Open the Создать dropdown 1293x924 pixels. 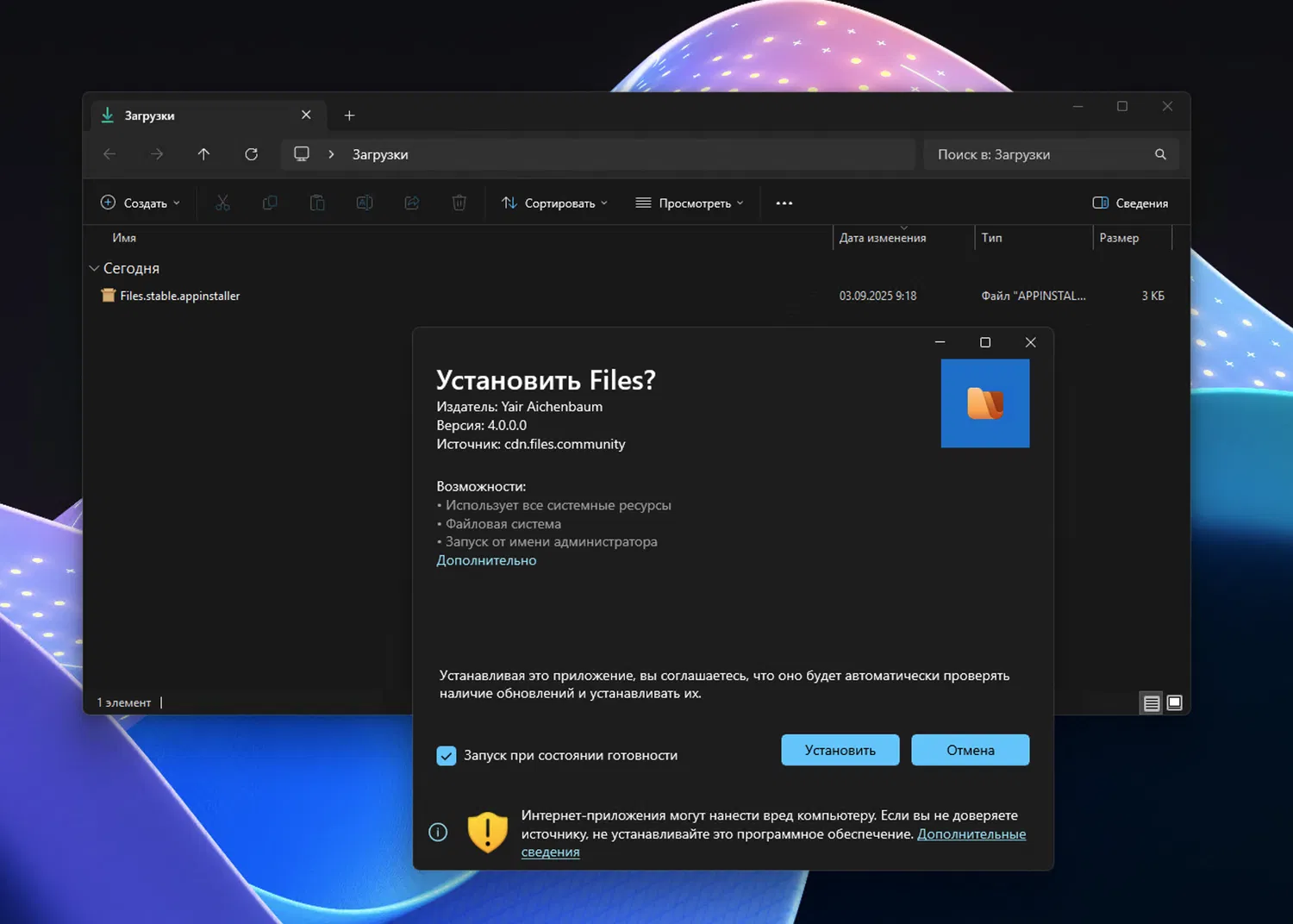(x=141, y=203)
